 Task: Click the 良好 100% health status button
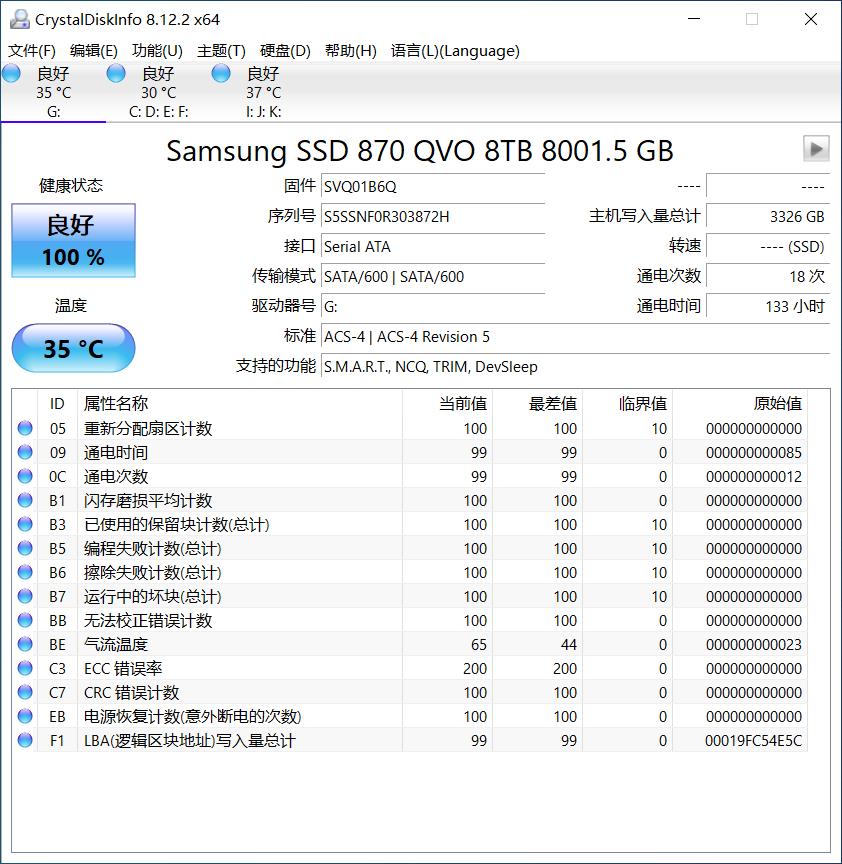72,239
